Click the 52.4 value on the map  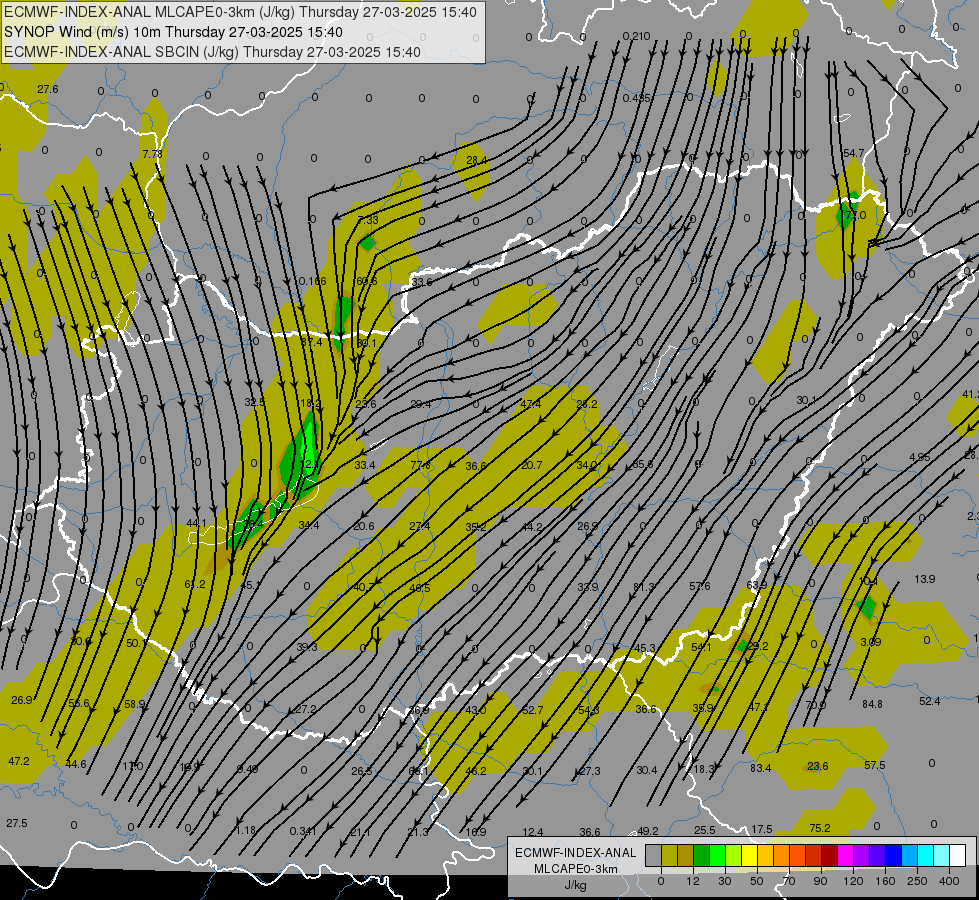pos(930,701)
